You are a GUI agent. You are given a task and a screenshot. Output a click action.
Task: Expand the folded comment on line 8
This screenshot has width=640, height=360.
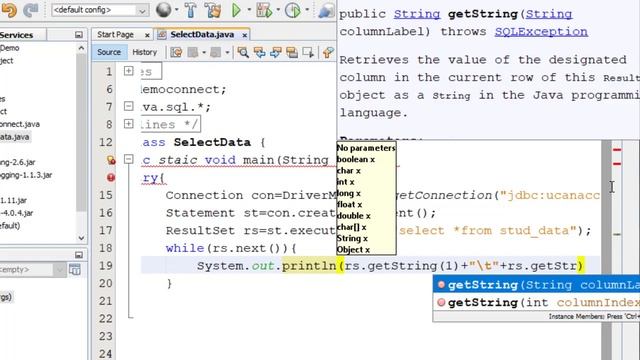point(129,123)
